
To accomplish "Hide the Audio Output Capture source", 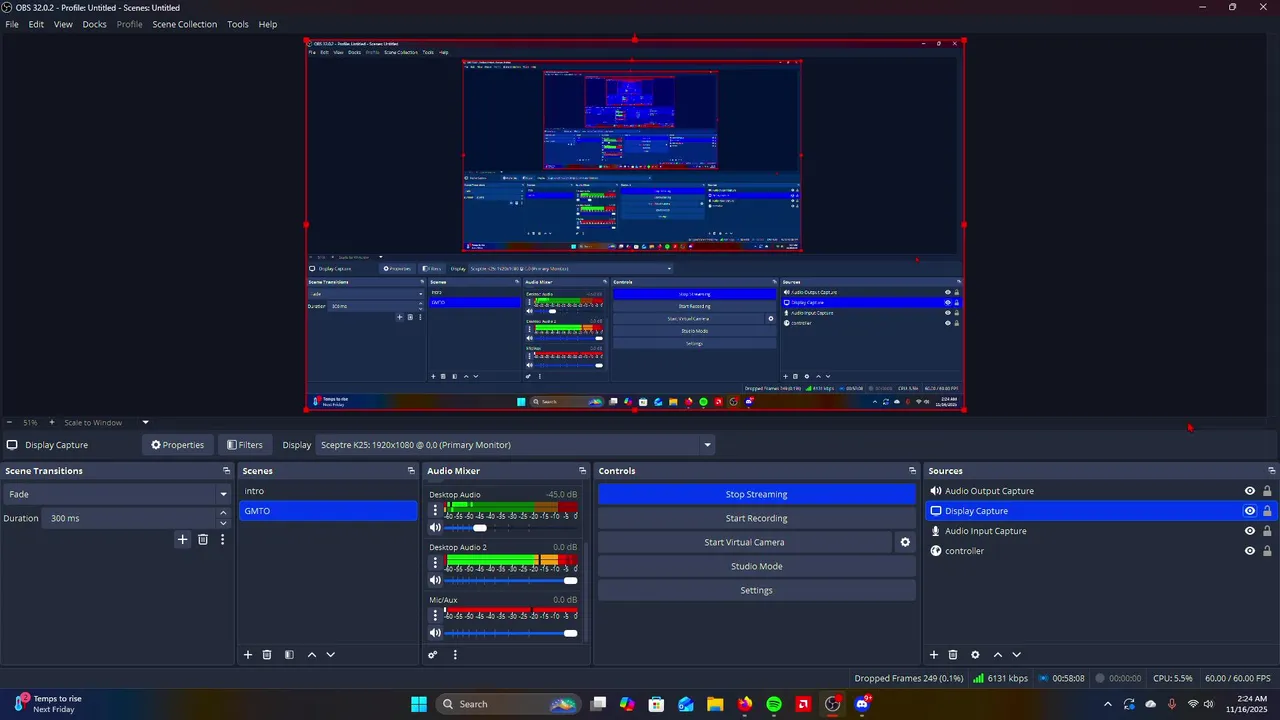I will click(1250, 491).
